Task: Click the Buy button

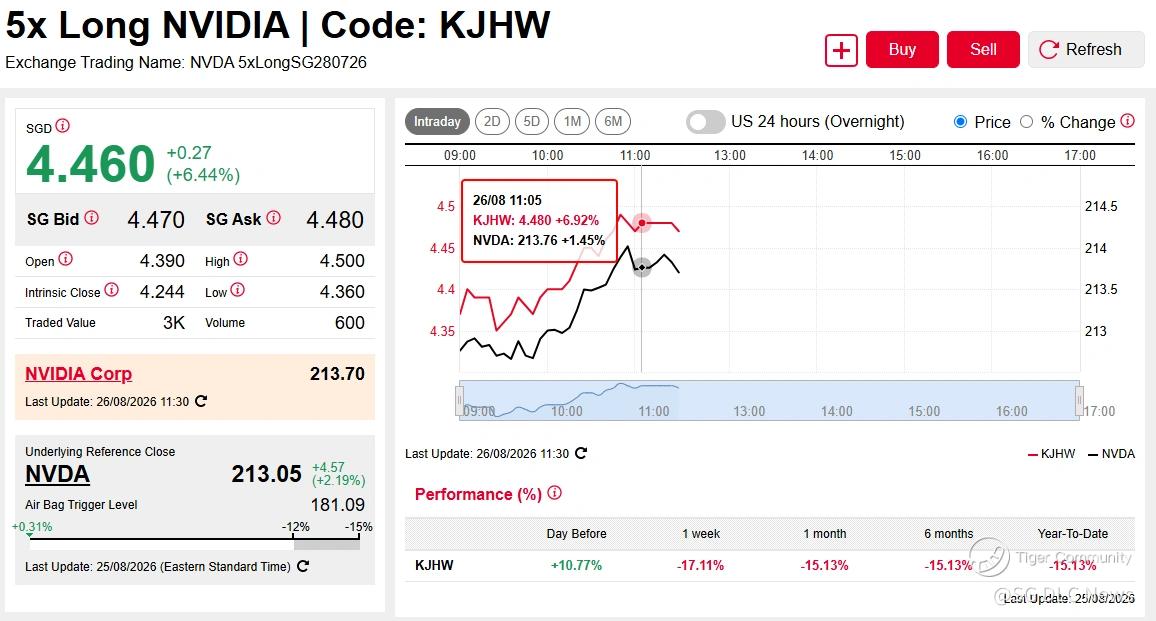Action: coord(902,49)
